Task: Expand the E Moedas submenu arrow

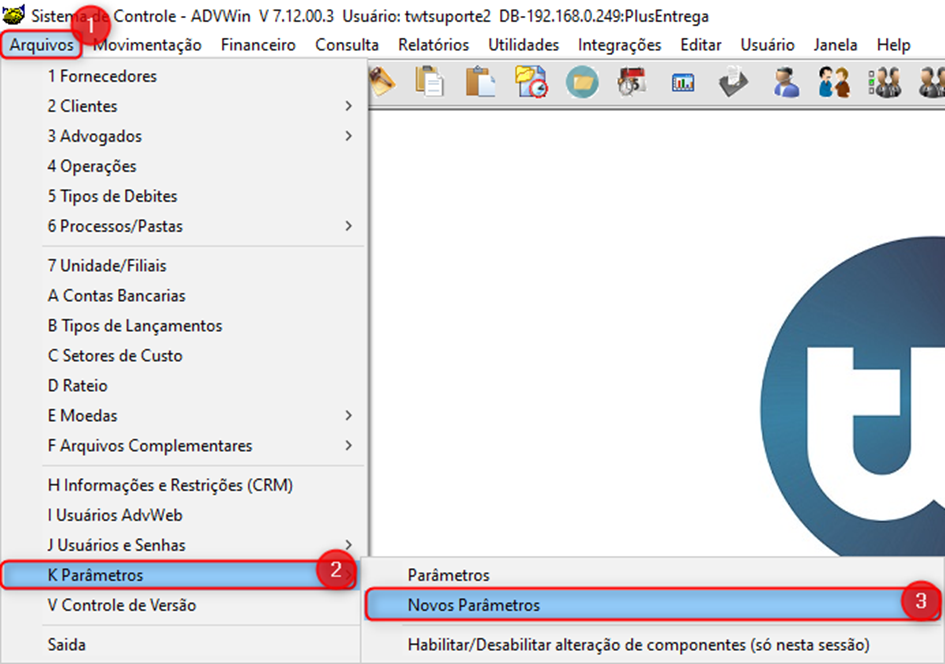Action: pyautogui.click(x=348, y=415)
